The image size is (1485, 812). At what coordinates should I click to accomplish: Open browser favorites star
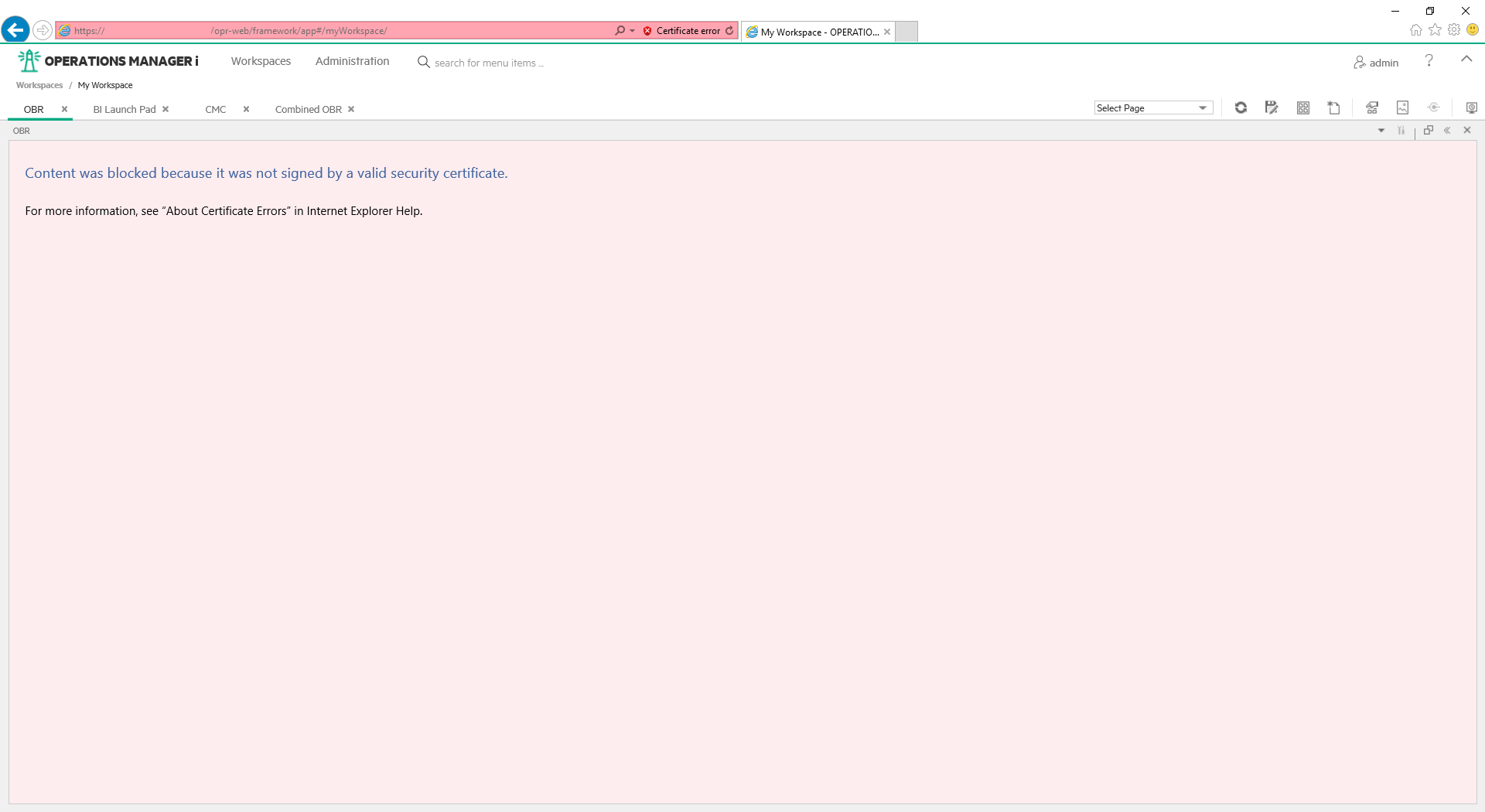pyautogui.click(x=1435, y=29)
